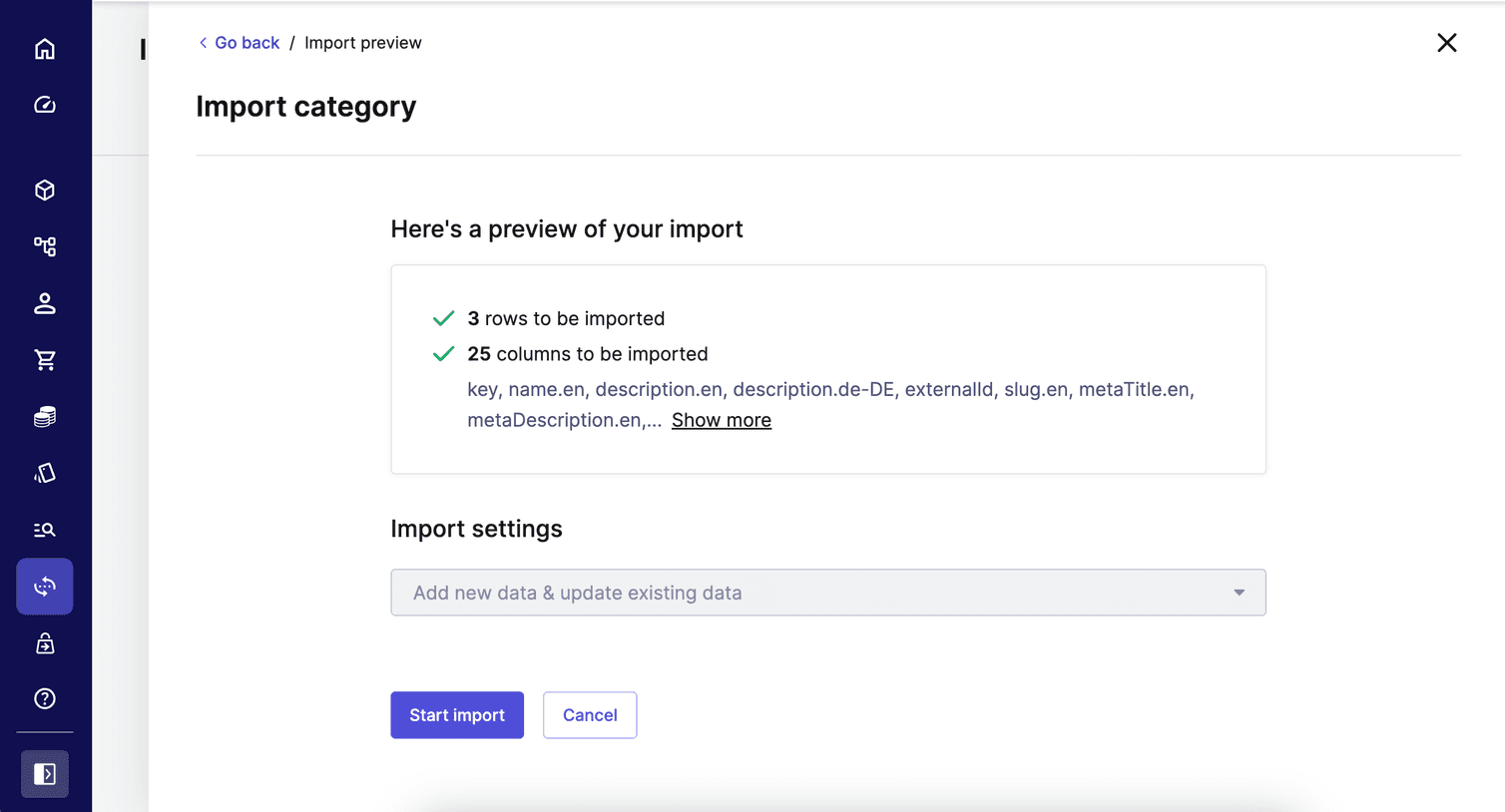Open Categories via the hierarchy icon
Viewport: 1505px width, 812px height.
click(44, 246)
